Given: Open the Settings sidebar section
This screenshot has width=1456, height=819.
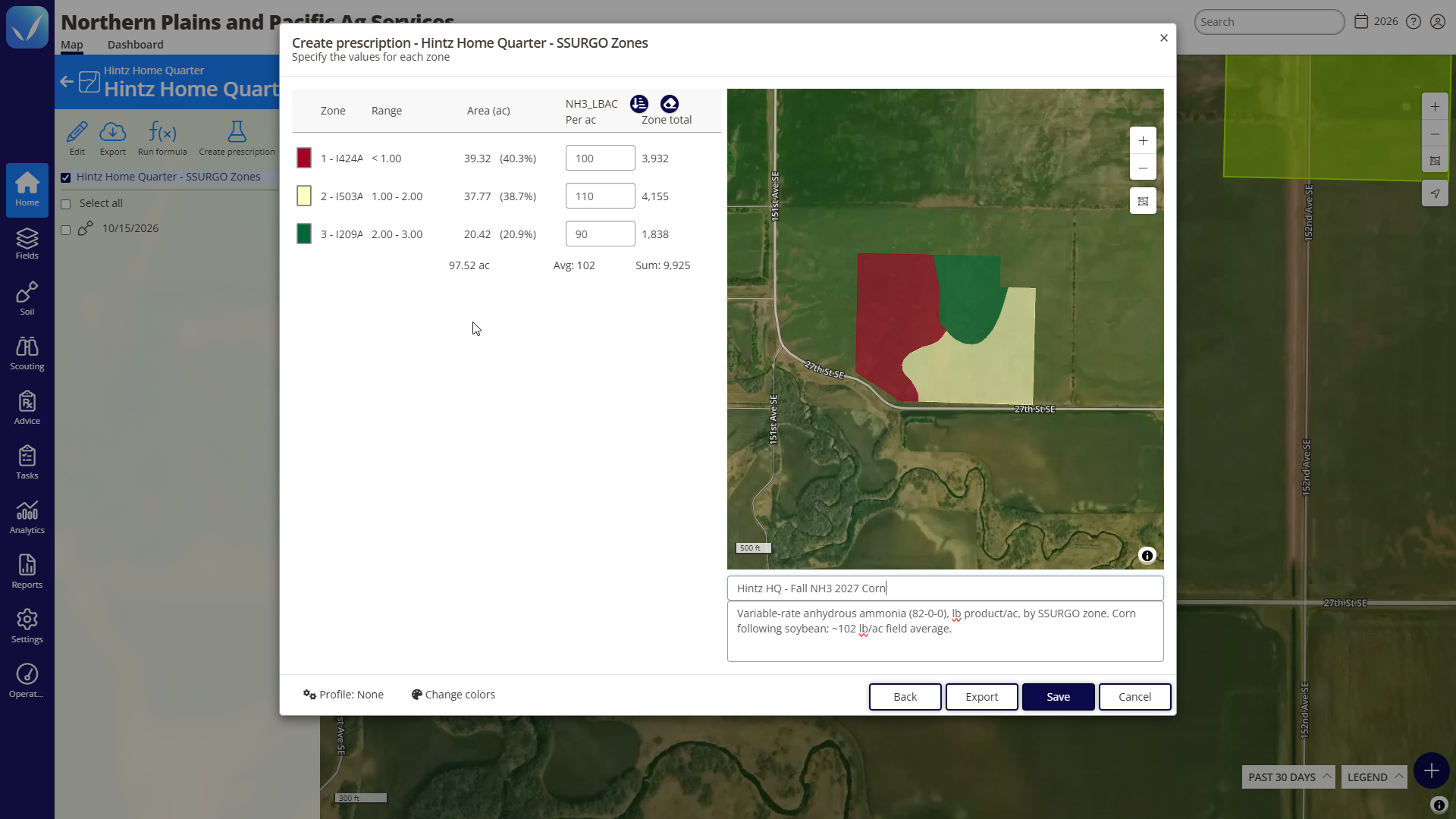Looking at the screenshot, I should click(27, 626).
